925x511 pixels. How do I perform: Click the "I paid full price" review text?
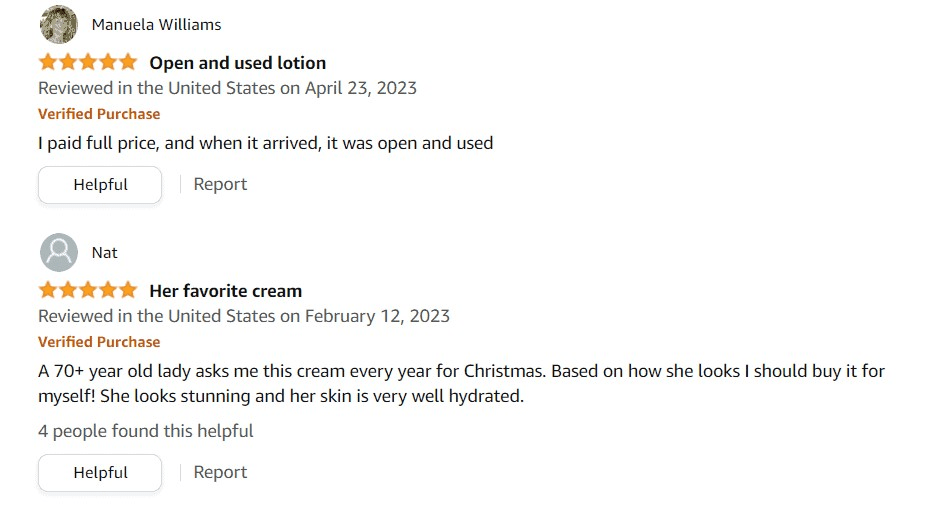pyautogui.click(x=265, y=143)
